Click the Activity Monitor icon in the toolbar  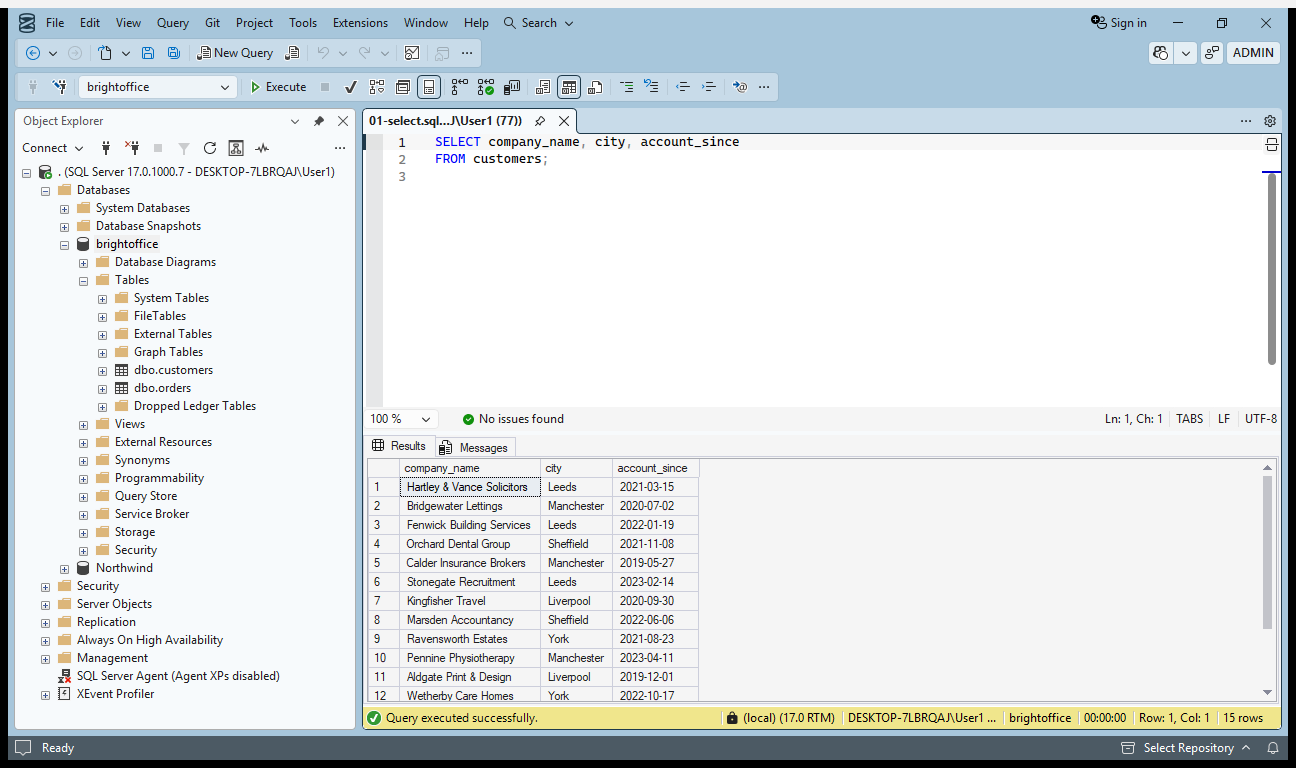pyautogui.click(x=412, y=53)
